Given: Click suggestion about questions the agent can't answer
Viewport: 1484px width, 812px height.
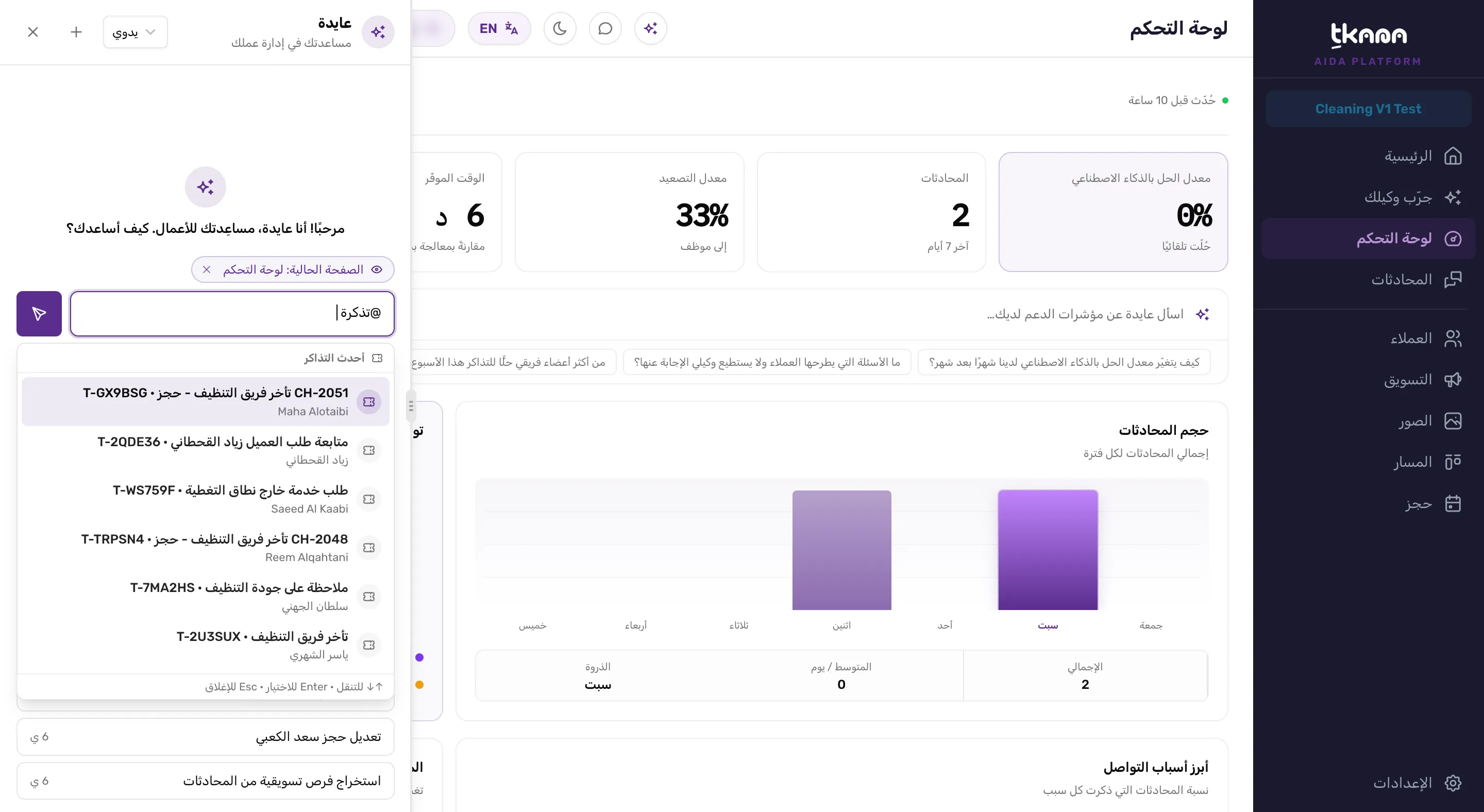Looking at the screenshot, I should (x=767, y=362).
